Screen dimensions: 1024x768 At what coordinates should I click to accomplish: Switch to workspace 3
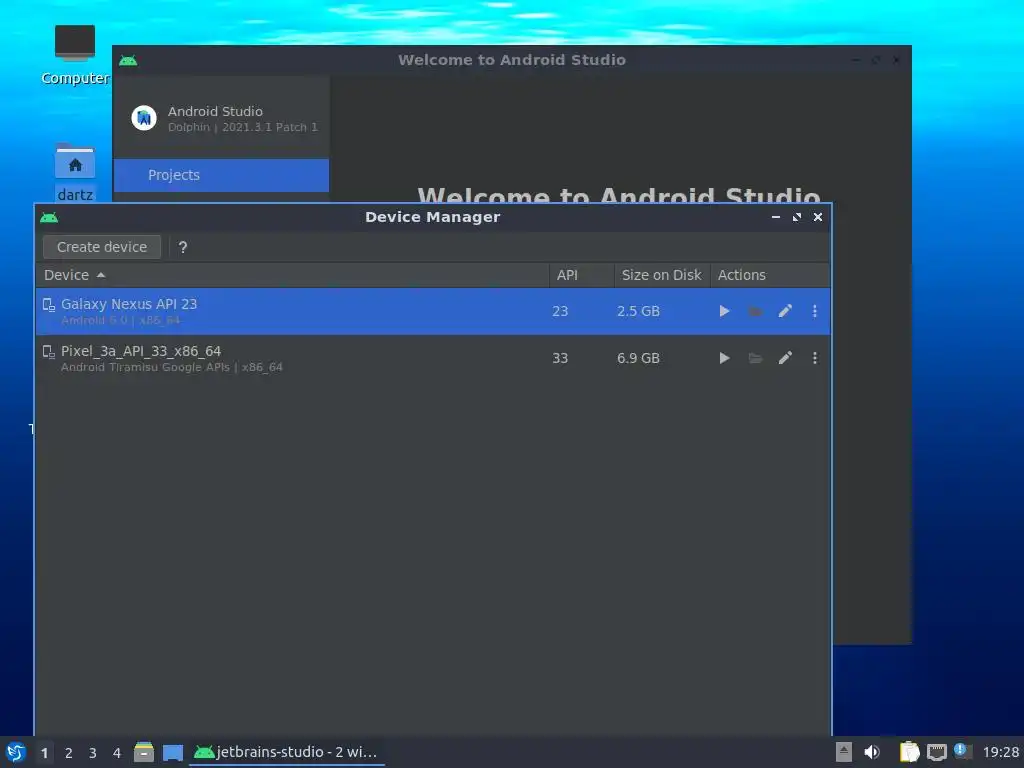point(93,753)
